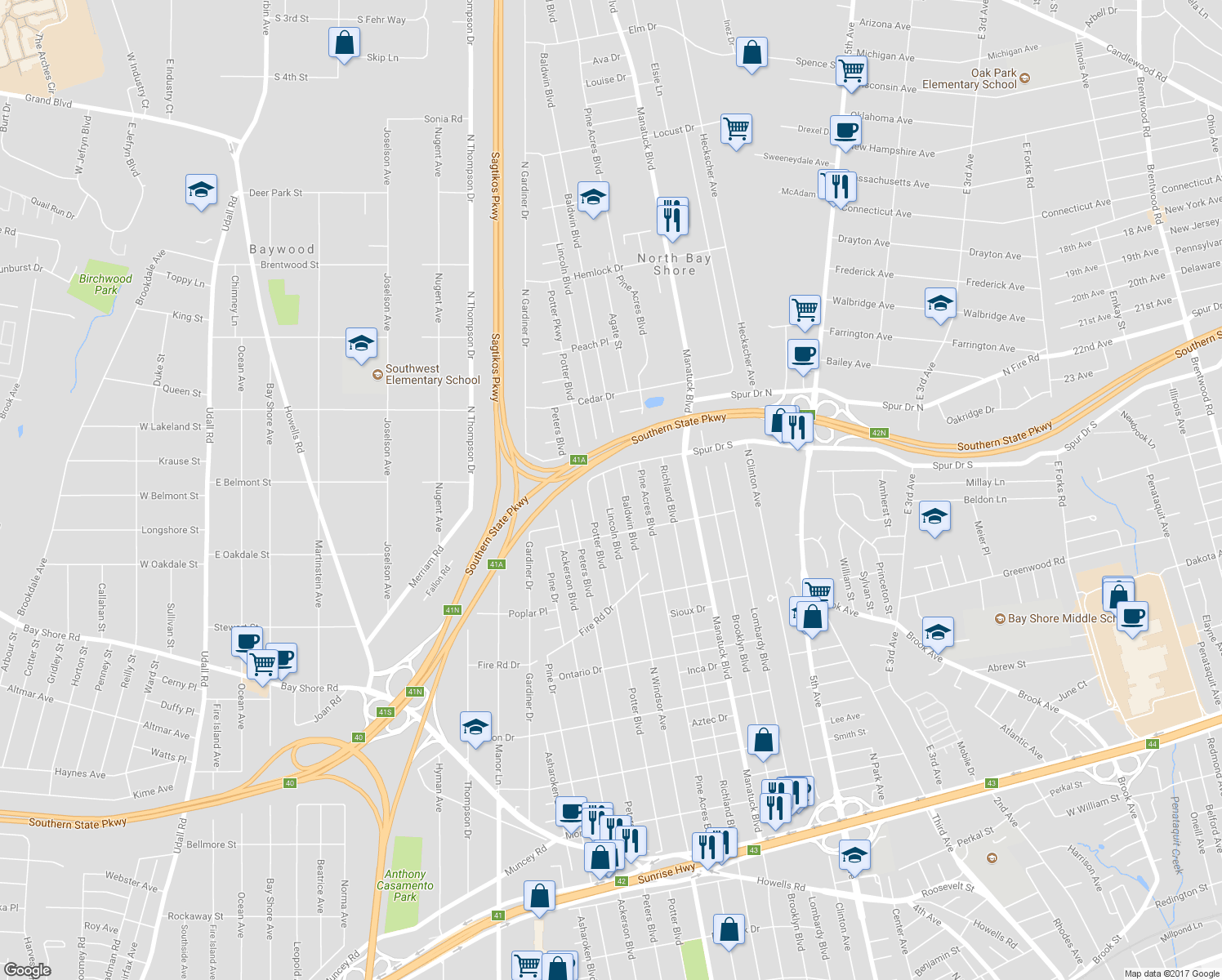Select the shopping bag marker by Muncey Rd
Image resolution: width=1222 pixels, height=980 pixels.
(x=539, y=897)
